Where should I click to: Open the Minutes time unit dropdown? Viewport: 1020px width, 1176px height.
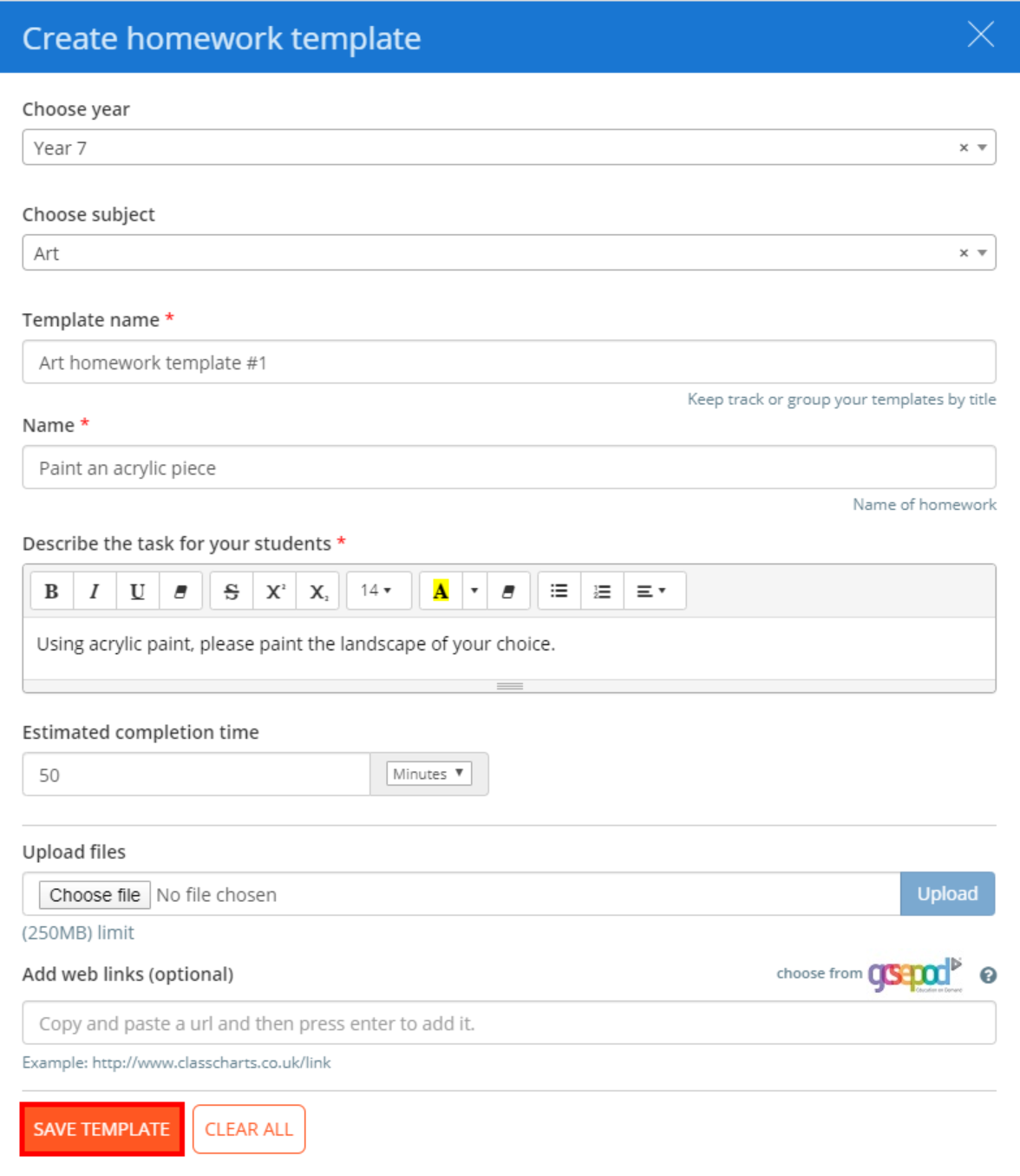[428, 773]
